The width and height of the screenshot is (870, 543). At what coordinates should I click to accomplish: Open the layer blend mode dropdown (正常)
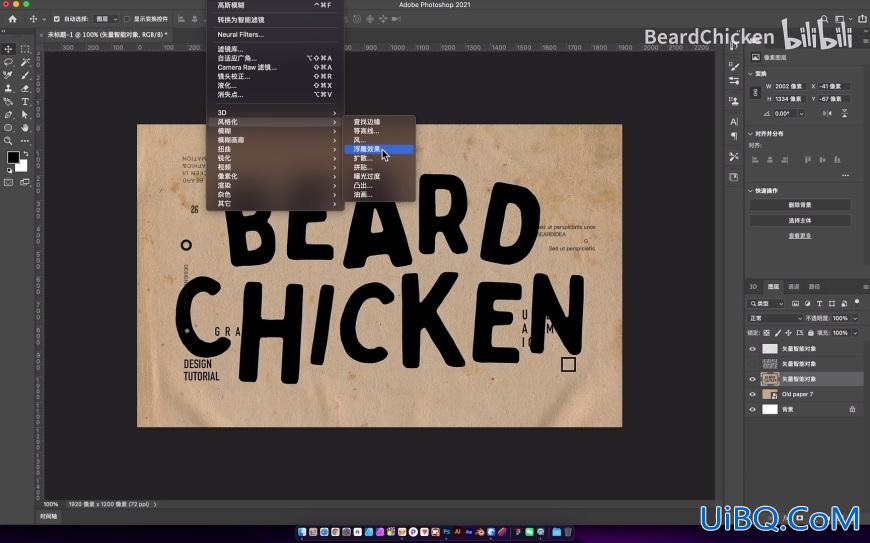(x=775, y=318)
